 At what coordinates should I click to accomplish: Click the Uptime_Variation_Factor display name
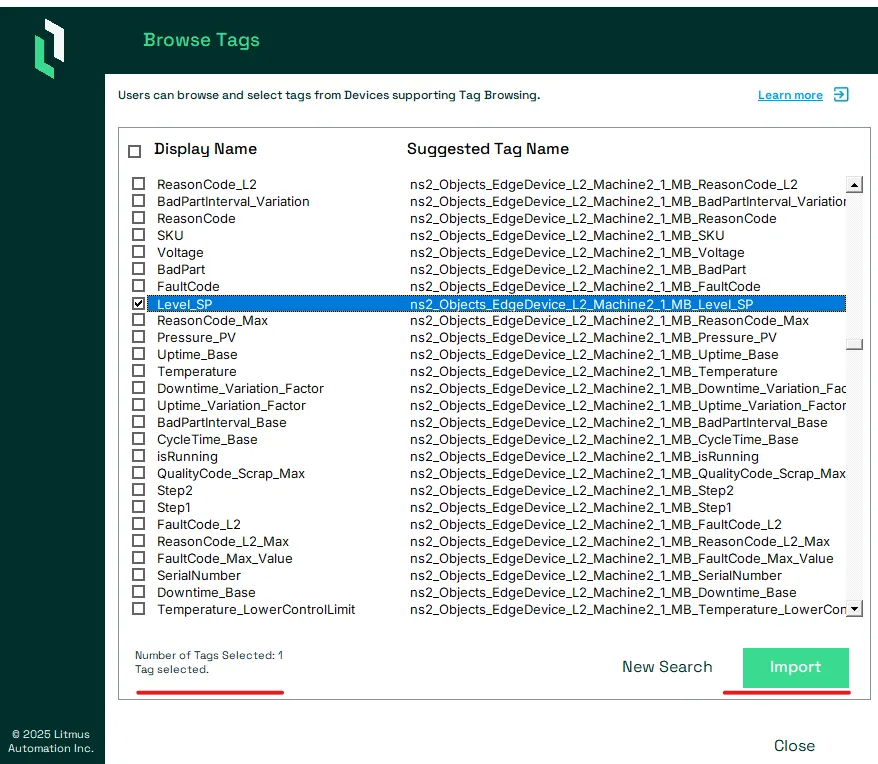pyautogui.click(x=231, y=406)
